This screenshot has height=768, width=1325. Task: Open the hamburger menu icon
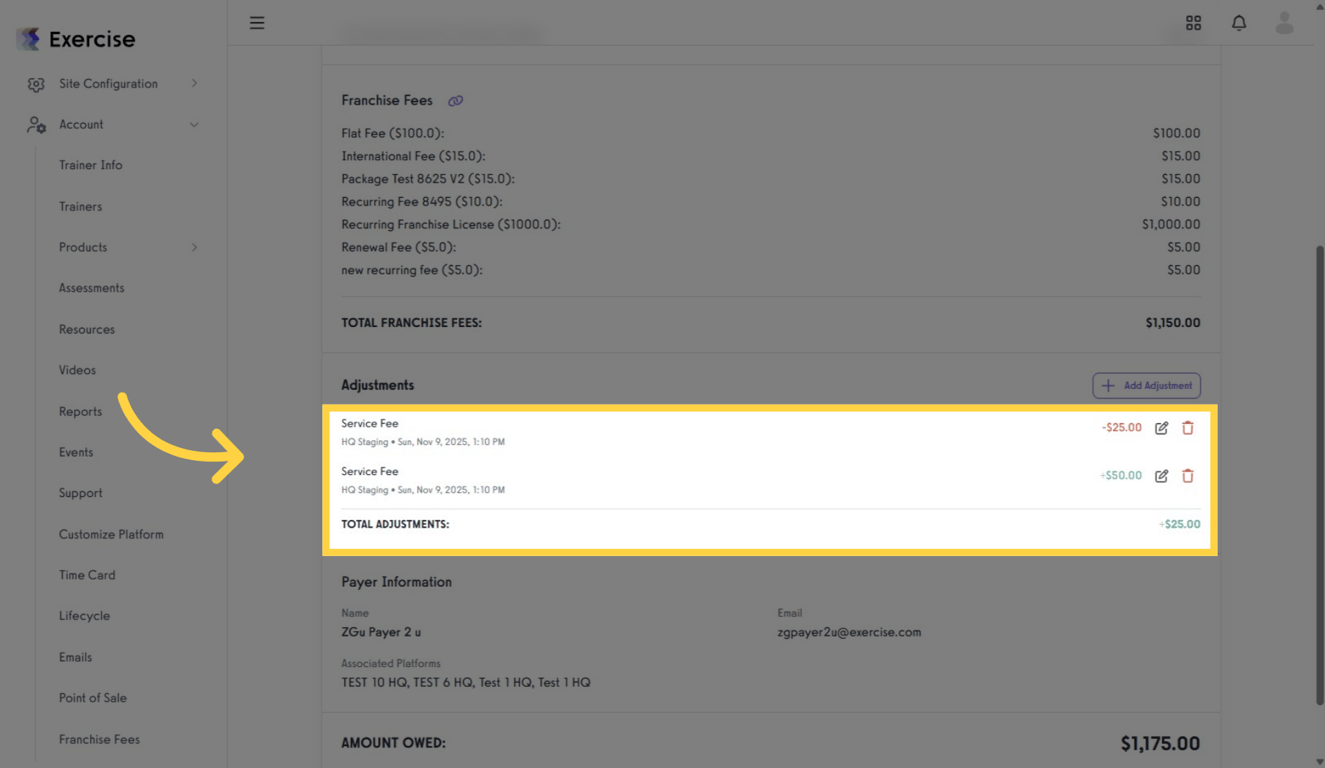click(257, 22)
